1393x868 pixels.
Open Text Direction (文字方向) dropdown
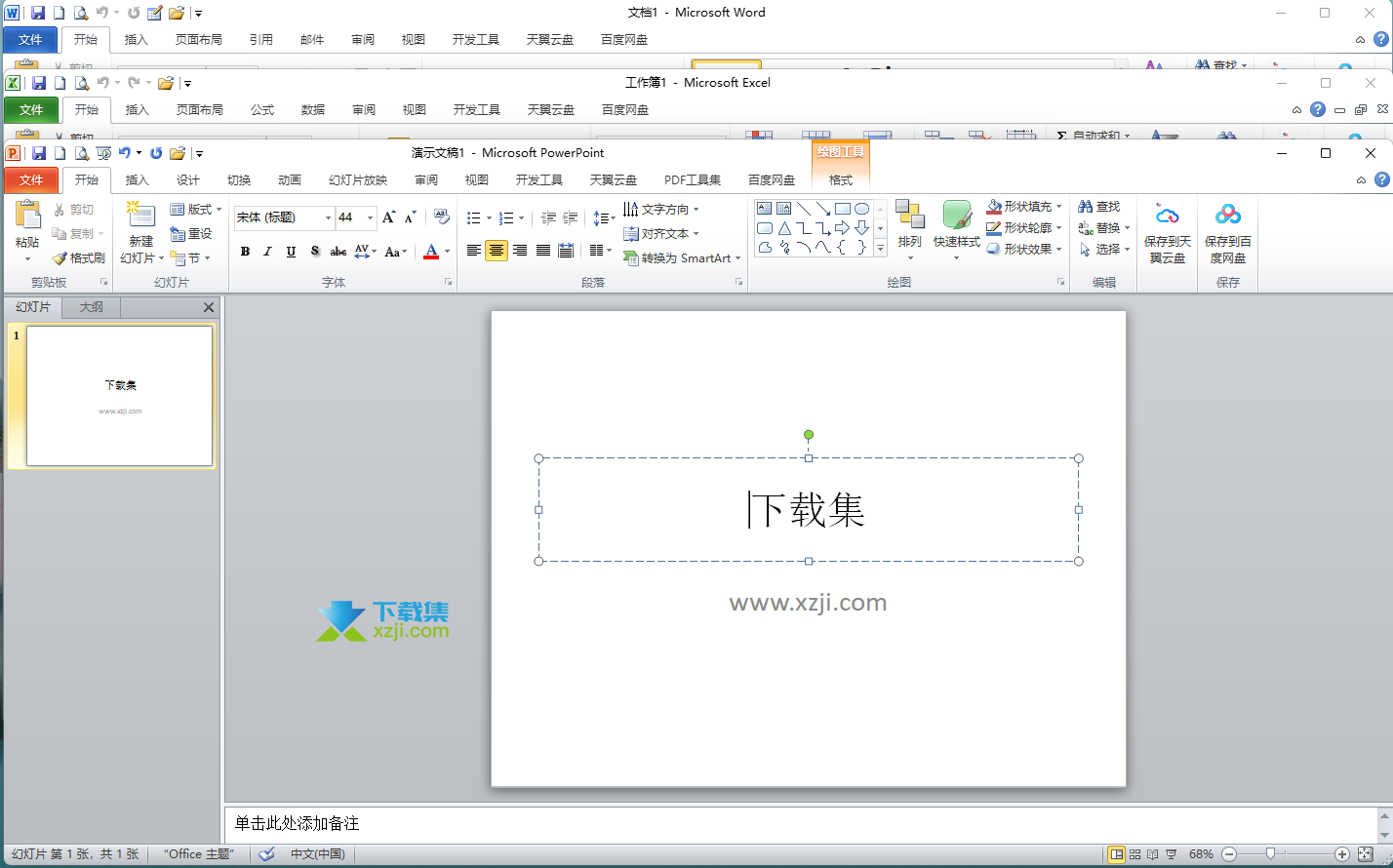coord(661,210)
